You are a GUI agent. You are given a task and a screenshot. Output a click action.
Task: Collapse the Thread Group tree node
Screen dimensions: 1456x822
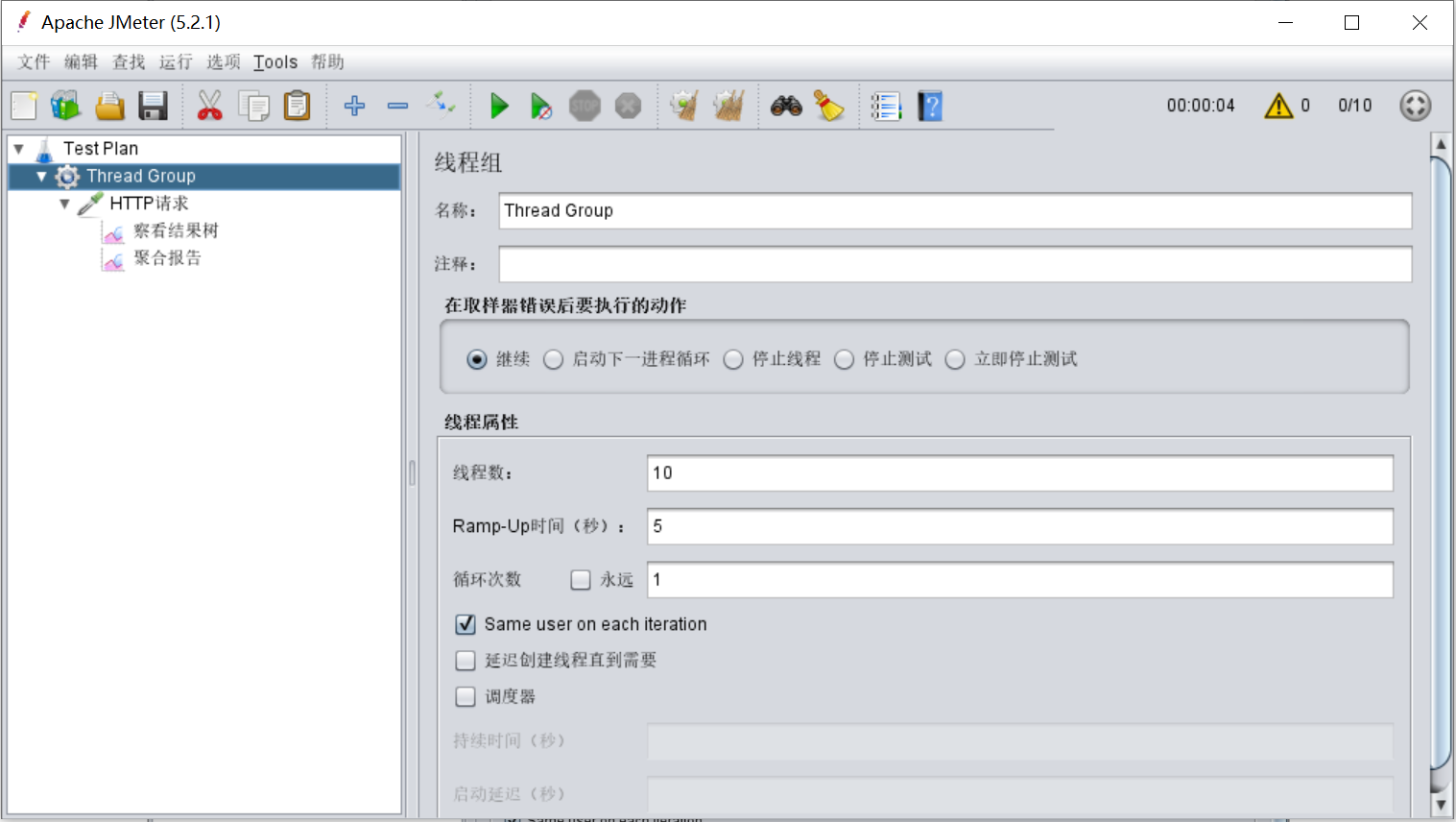(41, 177)
